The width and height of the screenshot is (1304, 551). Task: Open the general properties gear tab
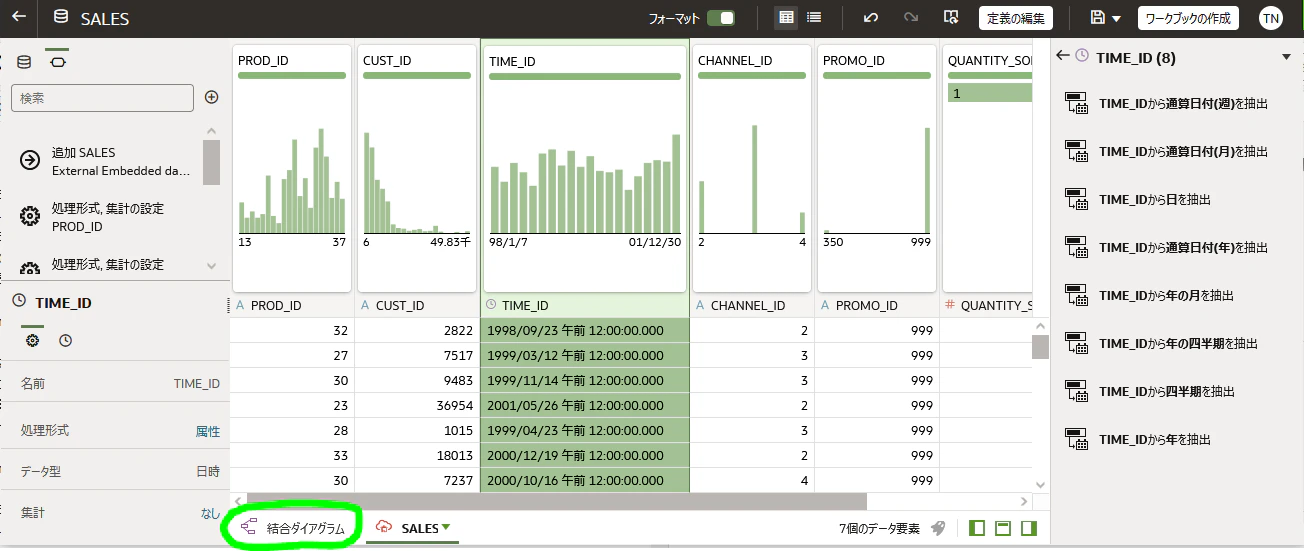[33, 340]
